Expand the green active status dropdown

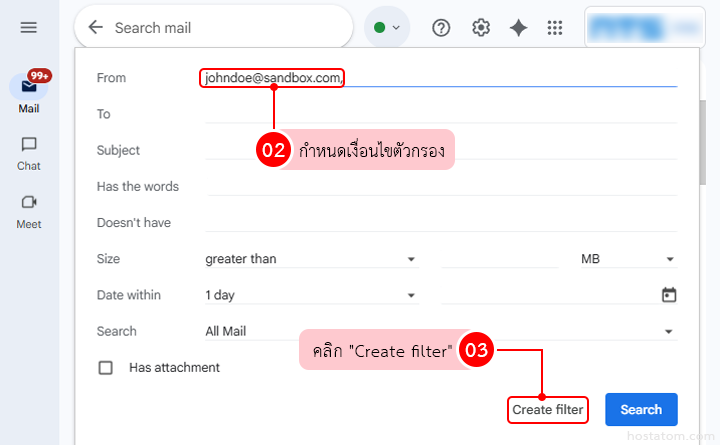(x=387, y=28)
